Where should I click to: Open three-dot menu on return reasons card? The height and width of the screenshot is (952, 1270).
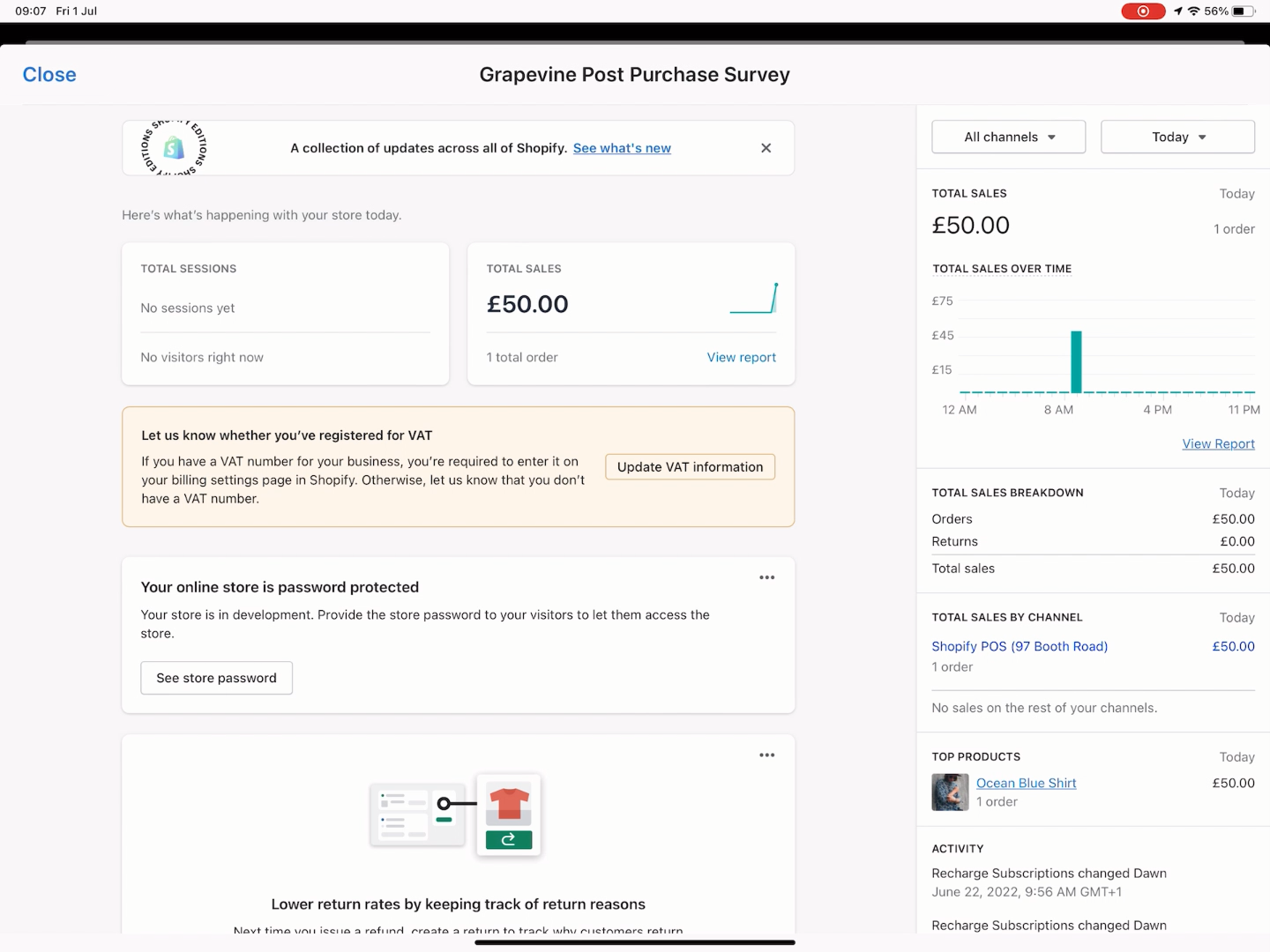click(766, 755)
